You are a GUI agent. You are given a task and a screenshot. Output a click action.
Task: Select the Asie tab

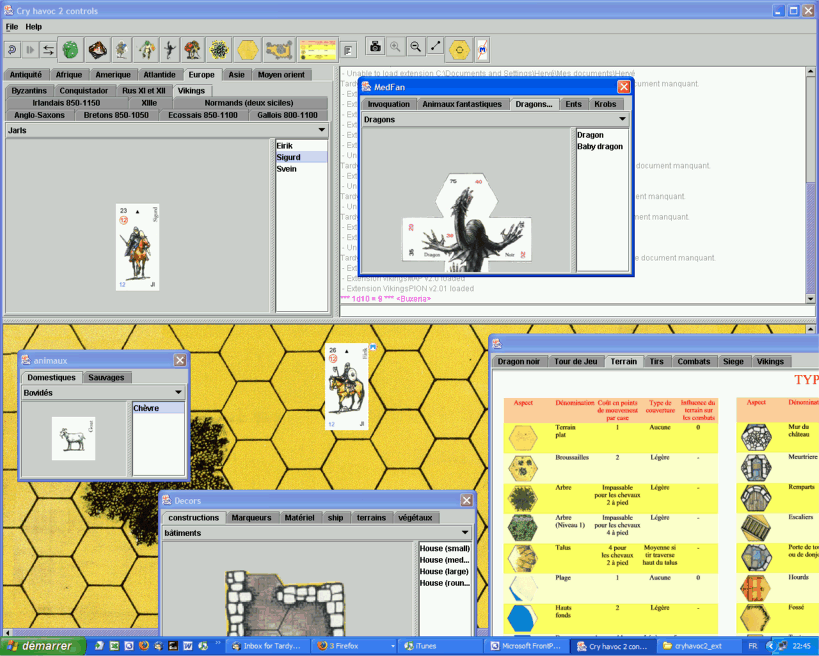pos(237,75)
